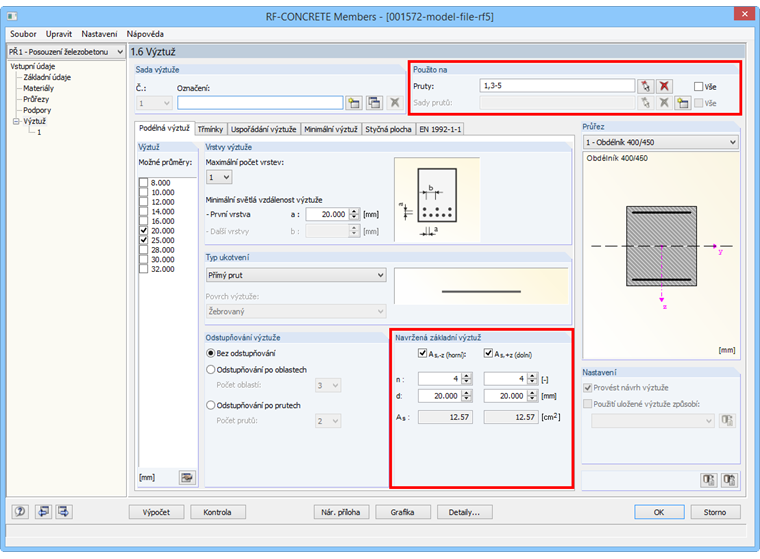
Task: Select Podpory in navigation tree
Action: pyautogui.click(x=37, y=110)
